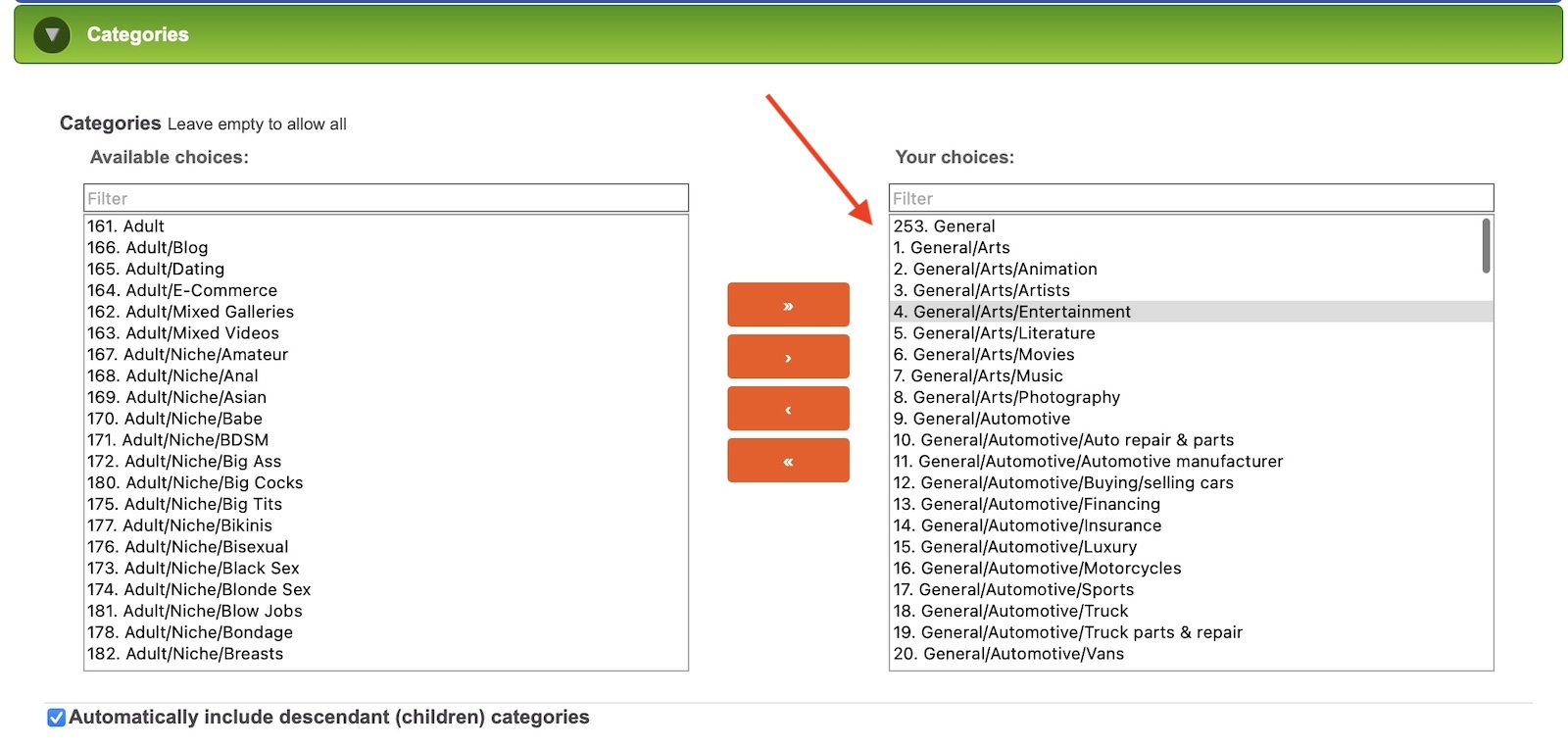This screenshot has height=748, width=1568.
Task: Select 253. General in your choices
Action: [x=944, y=226]
